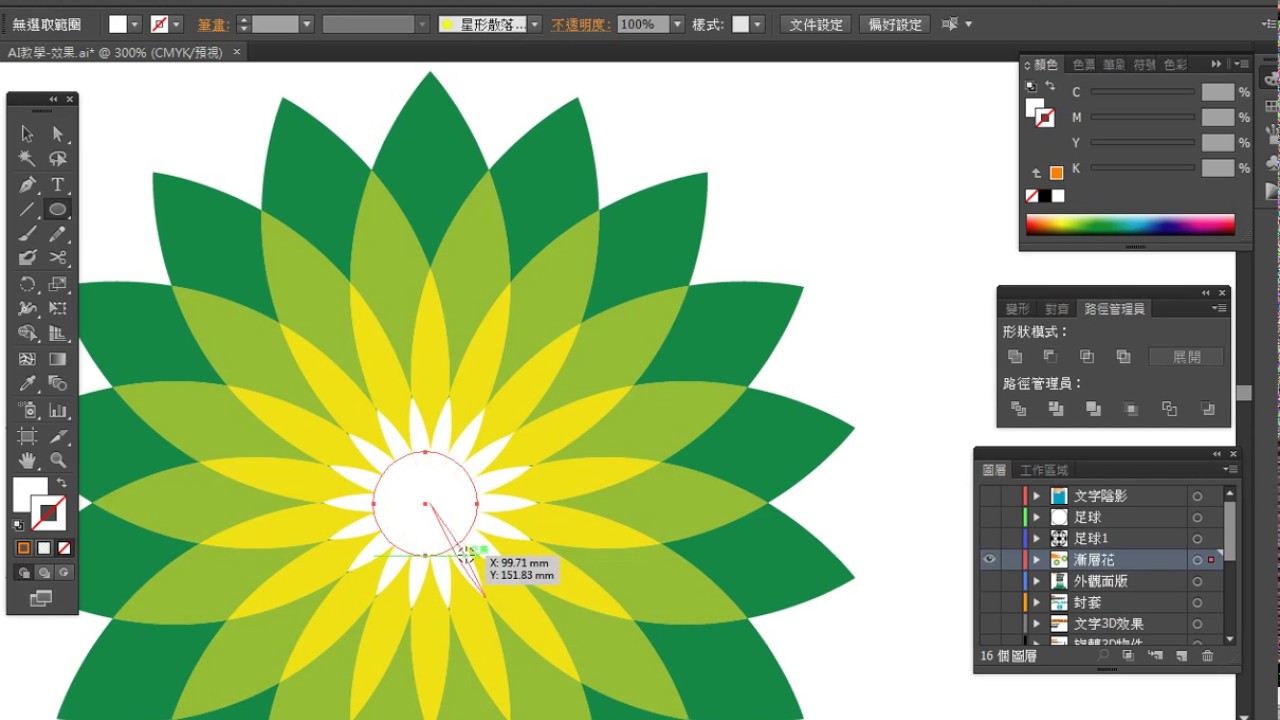1280x720 pixels.
Task: Pick the Paintbrush tool
Action: click(x=27, y=235)
